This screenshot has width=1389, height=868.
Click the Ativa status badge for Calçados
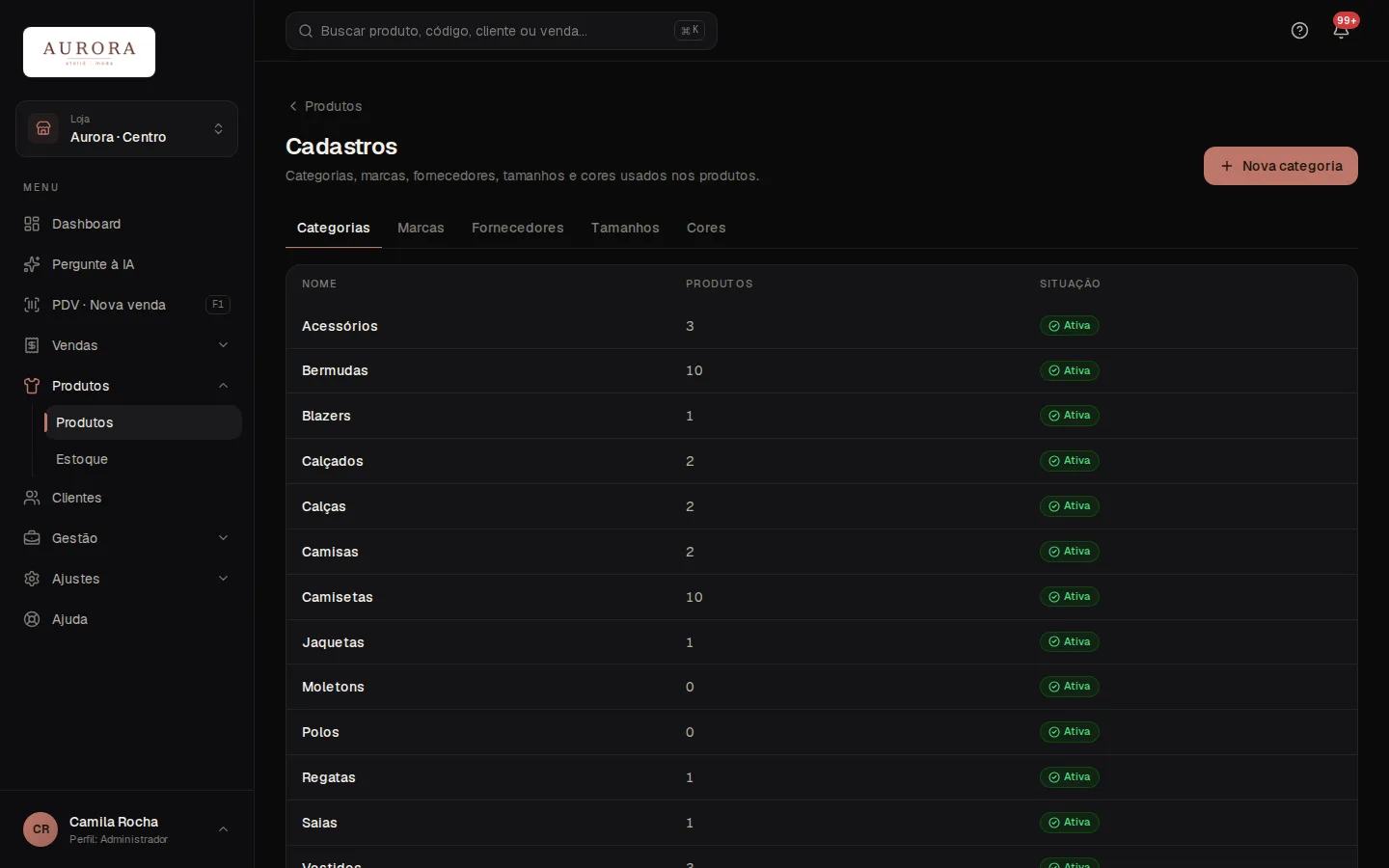[1069, 461]
